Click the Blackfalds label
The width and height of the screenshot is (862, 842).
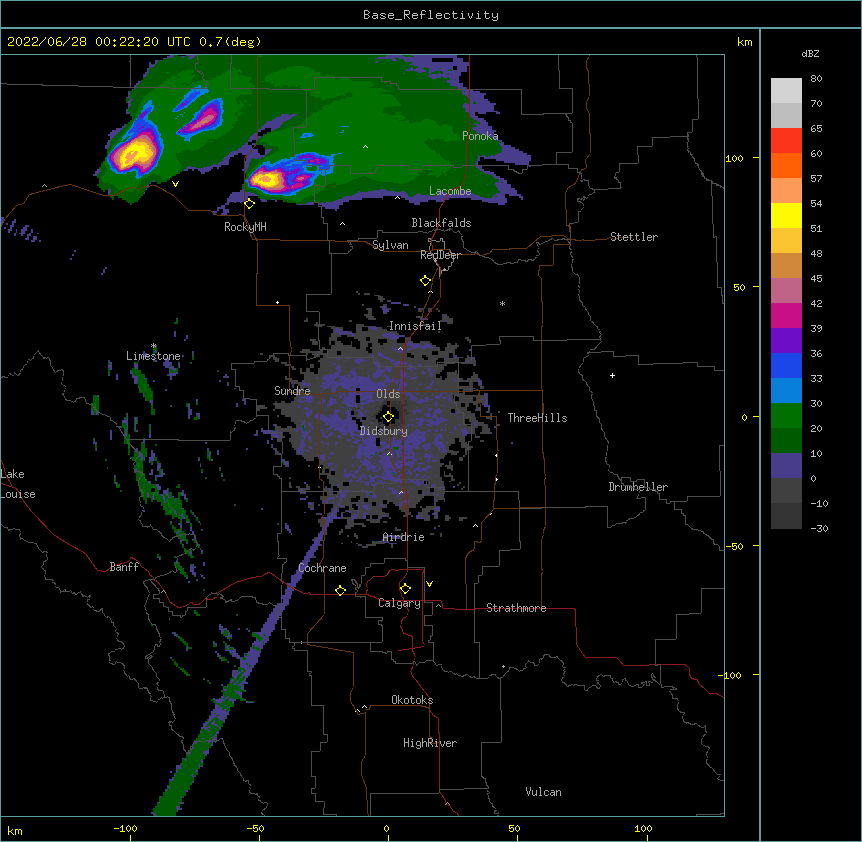(441, 223)
